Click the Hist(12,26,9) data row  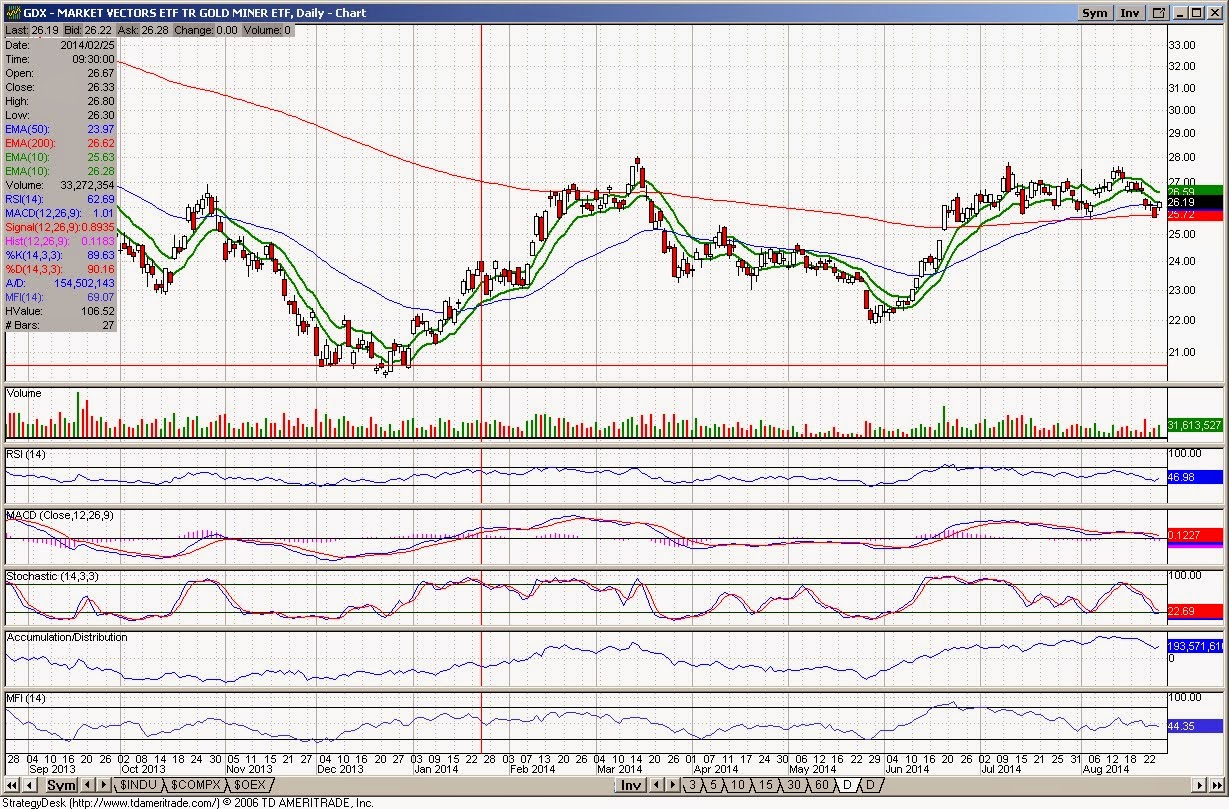(x=60, y=241)
